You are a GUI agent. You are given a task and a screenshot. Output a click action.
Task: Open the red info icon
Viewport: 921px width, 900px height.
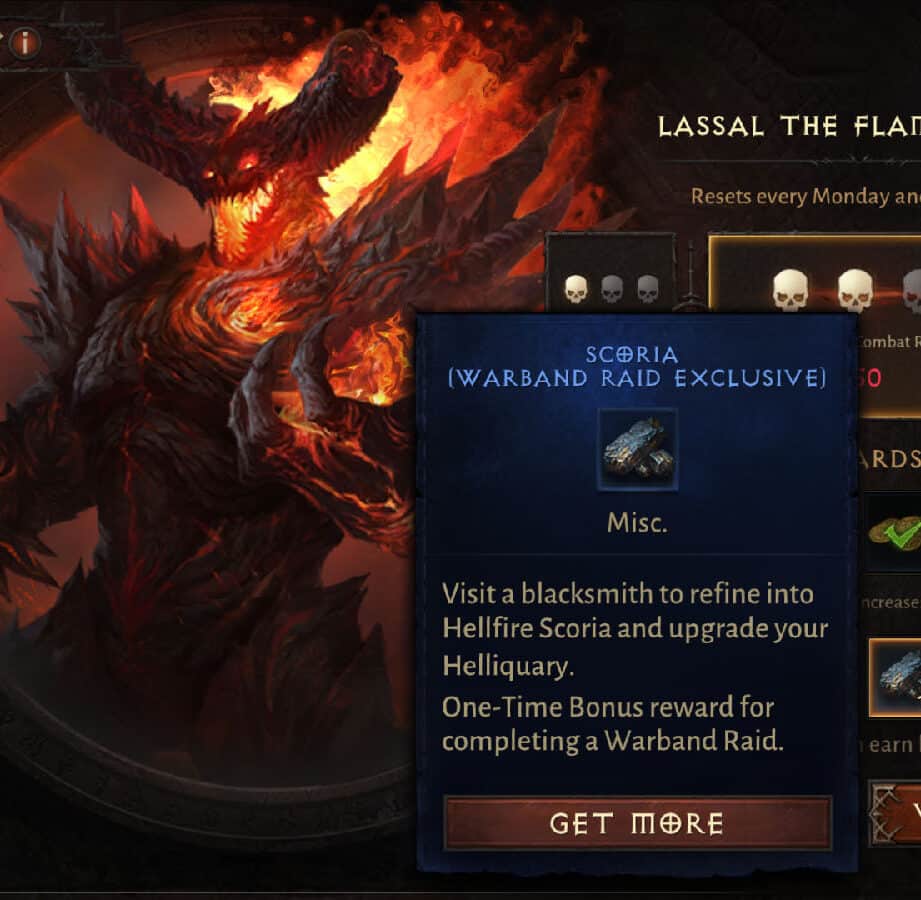pos(25,42)
